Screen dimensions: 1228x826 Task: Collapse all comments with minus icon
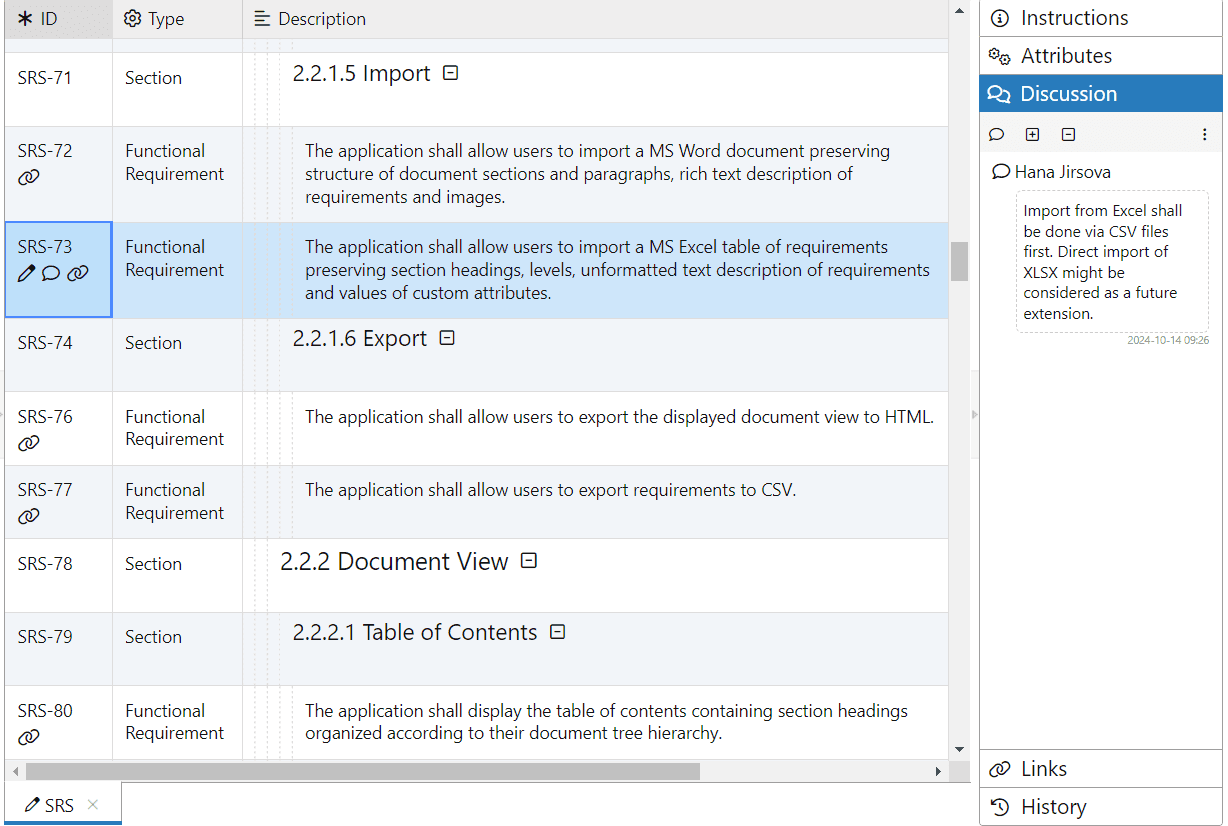click(1068, 134)
